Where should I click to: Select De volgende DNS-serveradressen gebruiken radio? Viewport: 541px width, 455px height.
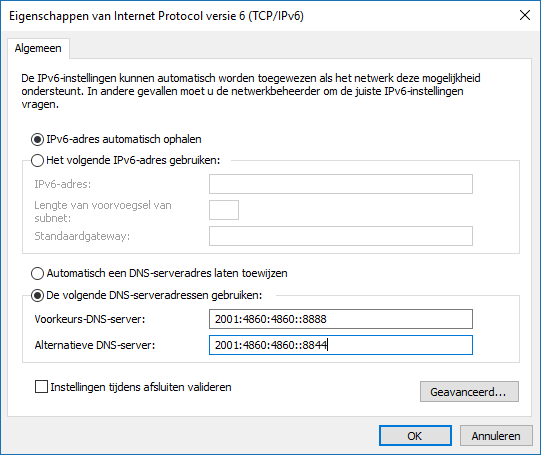click(x=37, y=296)
